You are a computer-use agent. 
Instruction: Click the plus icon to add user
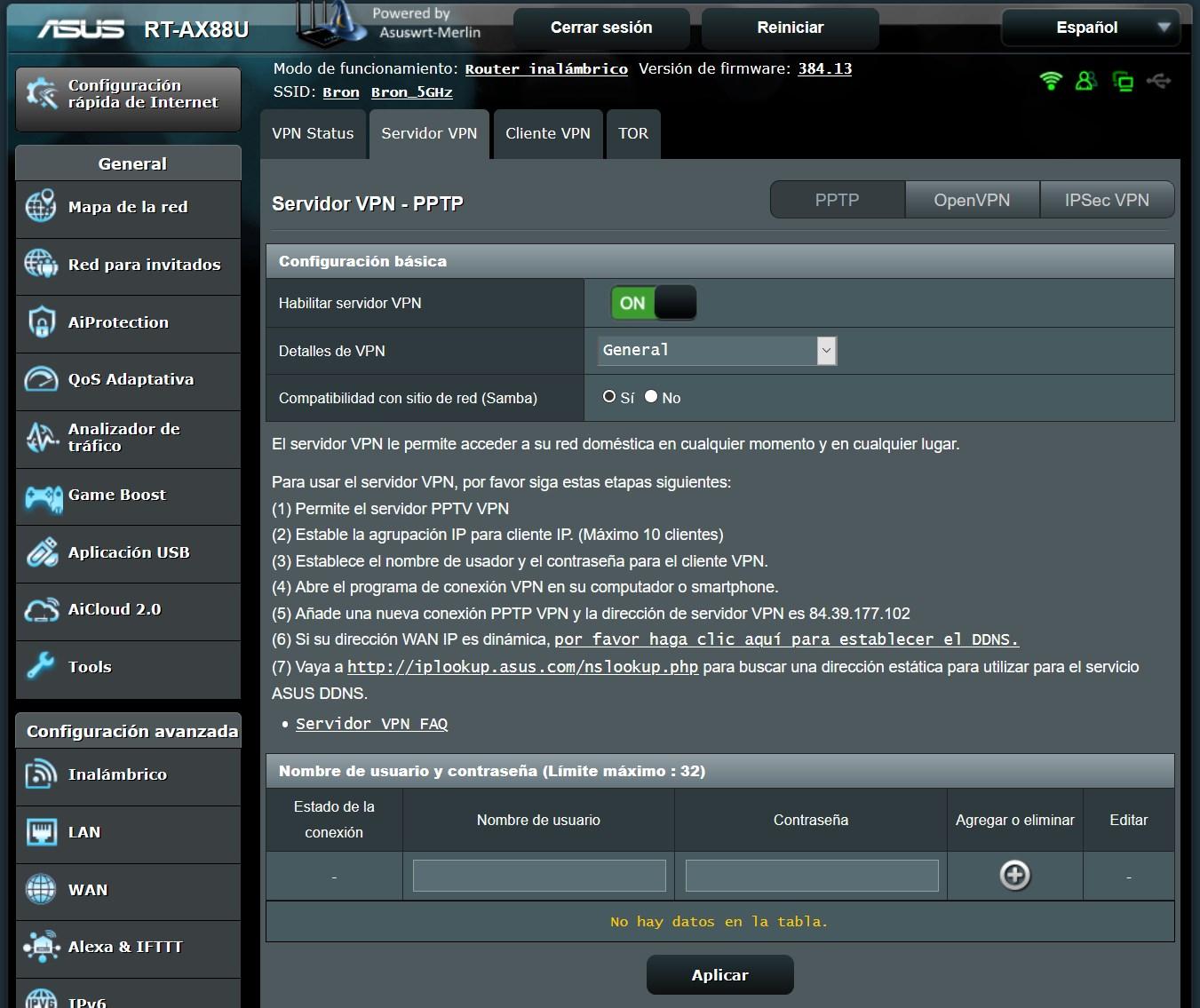tap(1015, 875)
